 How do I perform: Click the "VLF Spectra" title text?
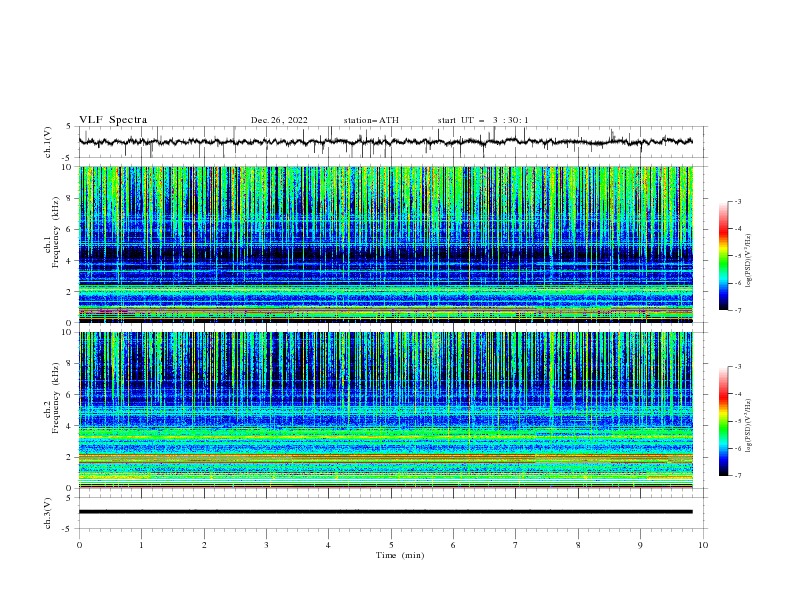coord(113,120)
